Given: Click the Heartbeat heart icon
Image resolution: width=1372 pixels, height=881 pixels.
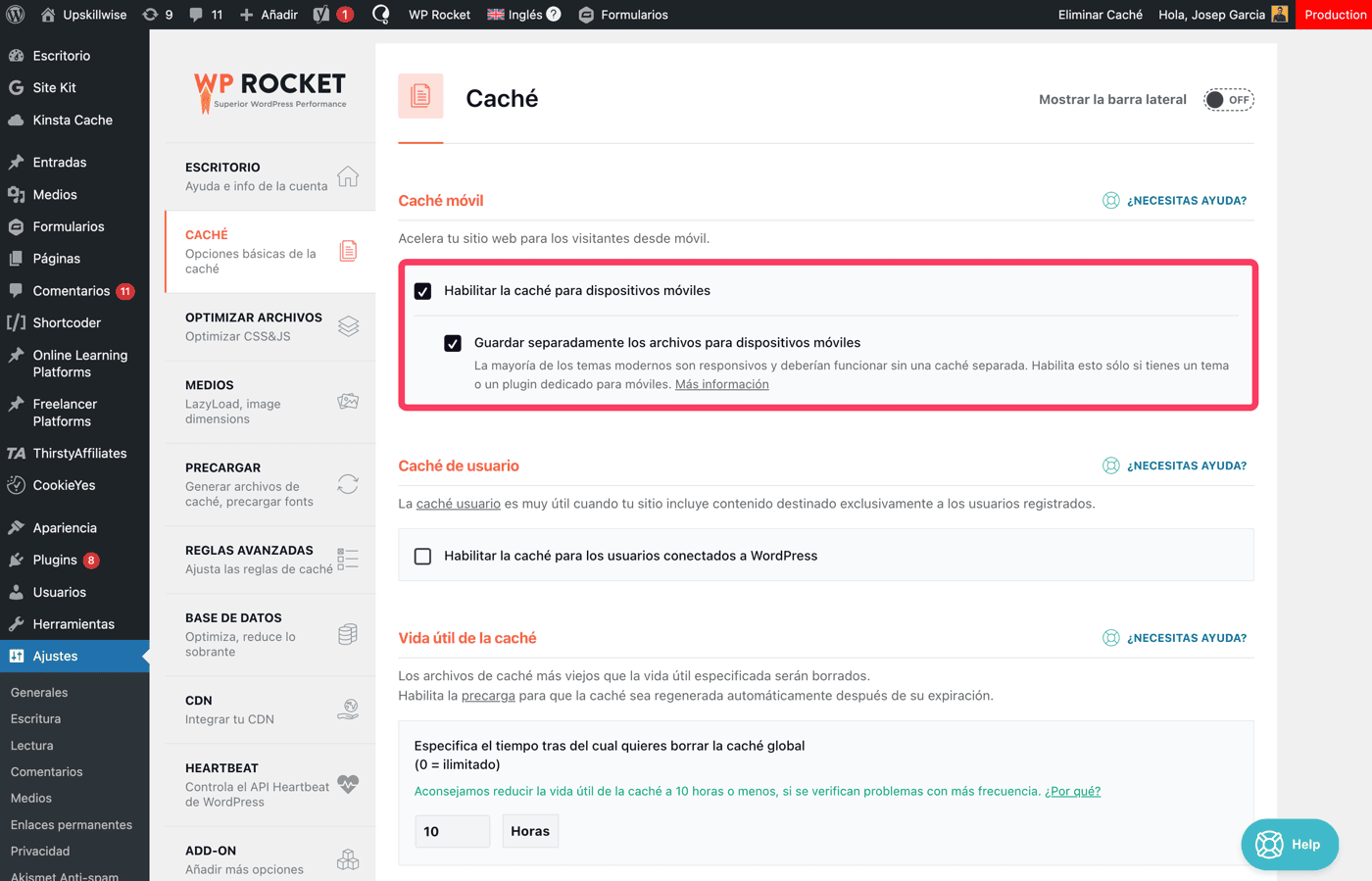Looking at the screenshot, I should click(348, 784).
